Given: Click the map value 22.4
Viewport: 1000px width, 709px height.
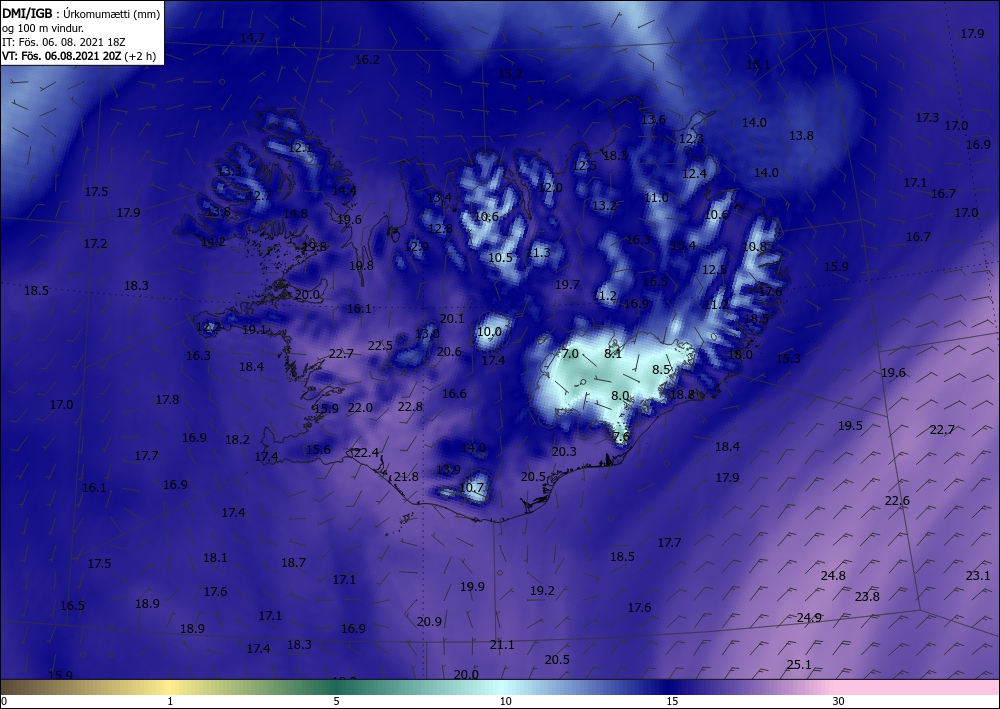Looking at the screenshot, I should tap(366, 453).
